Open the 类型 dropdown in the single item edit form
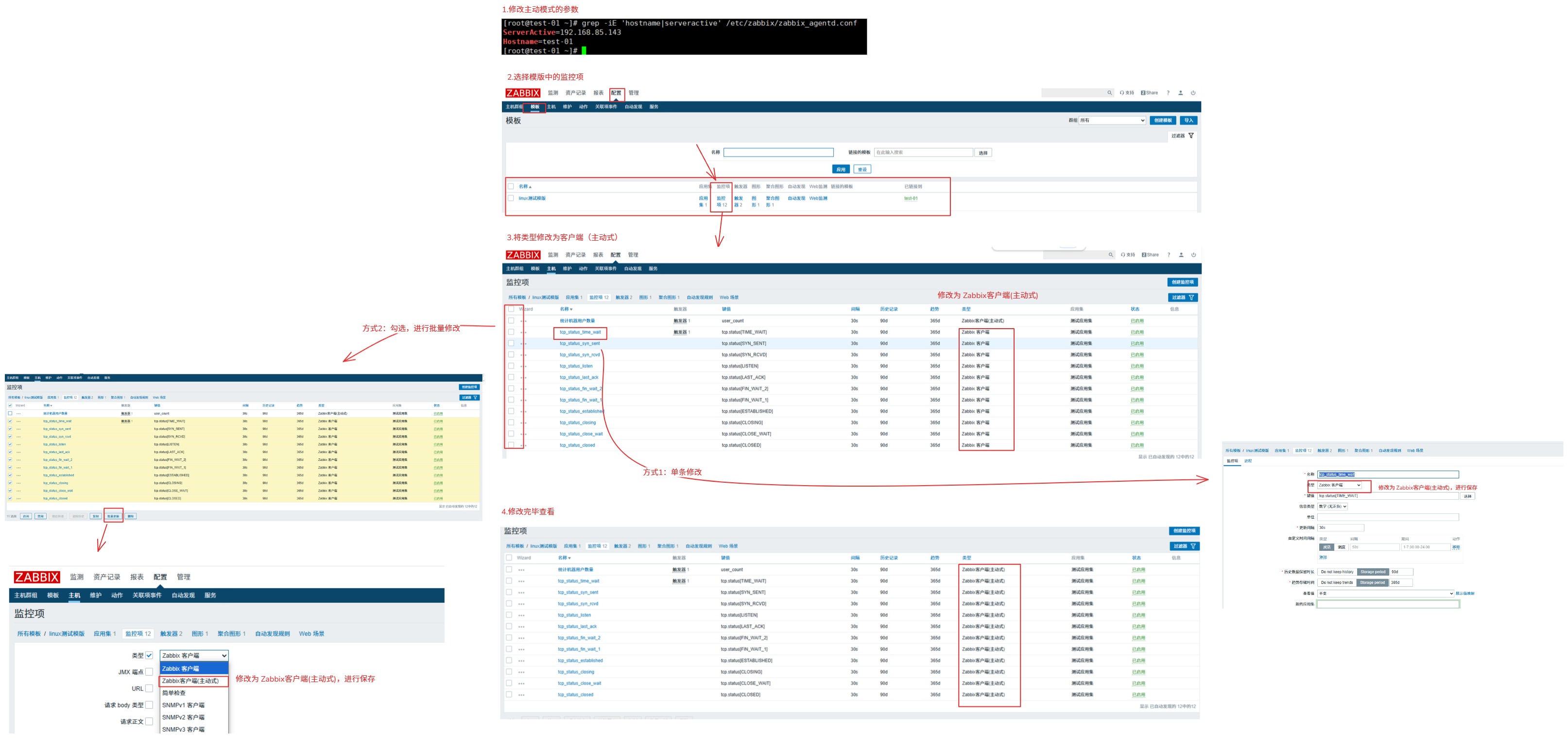1568x738 pixels. [1339, 485]
